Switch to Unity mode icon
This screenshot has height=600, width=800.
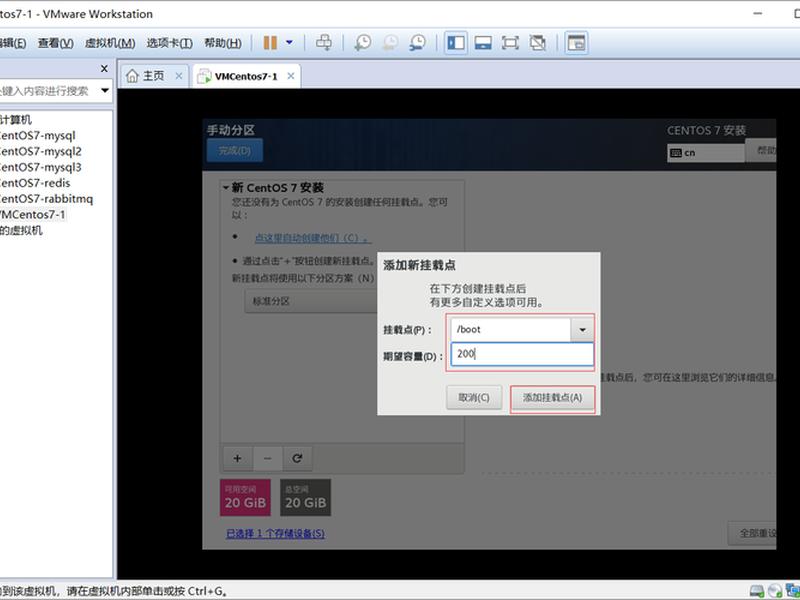[537, 42]
